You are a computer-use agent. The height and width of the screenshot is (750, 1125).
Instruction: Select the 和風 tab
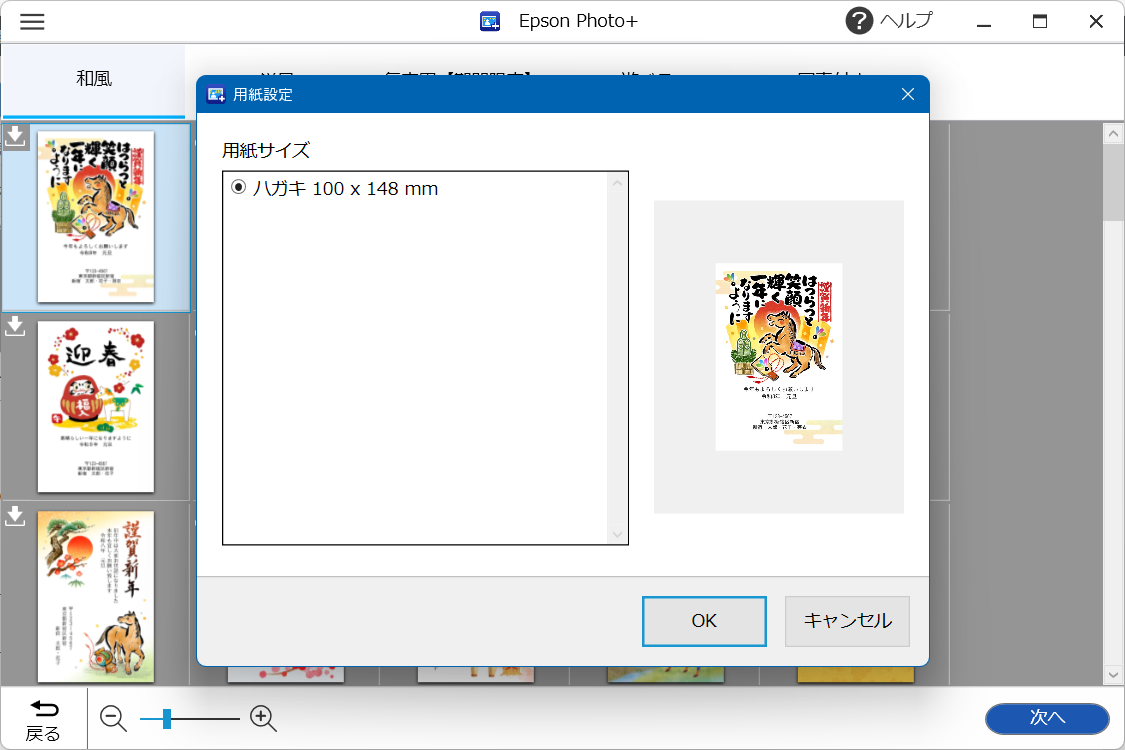pos(94,79)
